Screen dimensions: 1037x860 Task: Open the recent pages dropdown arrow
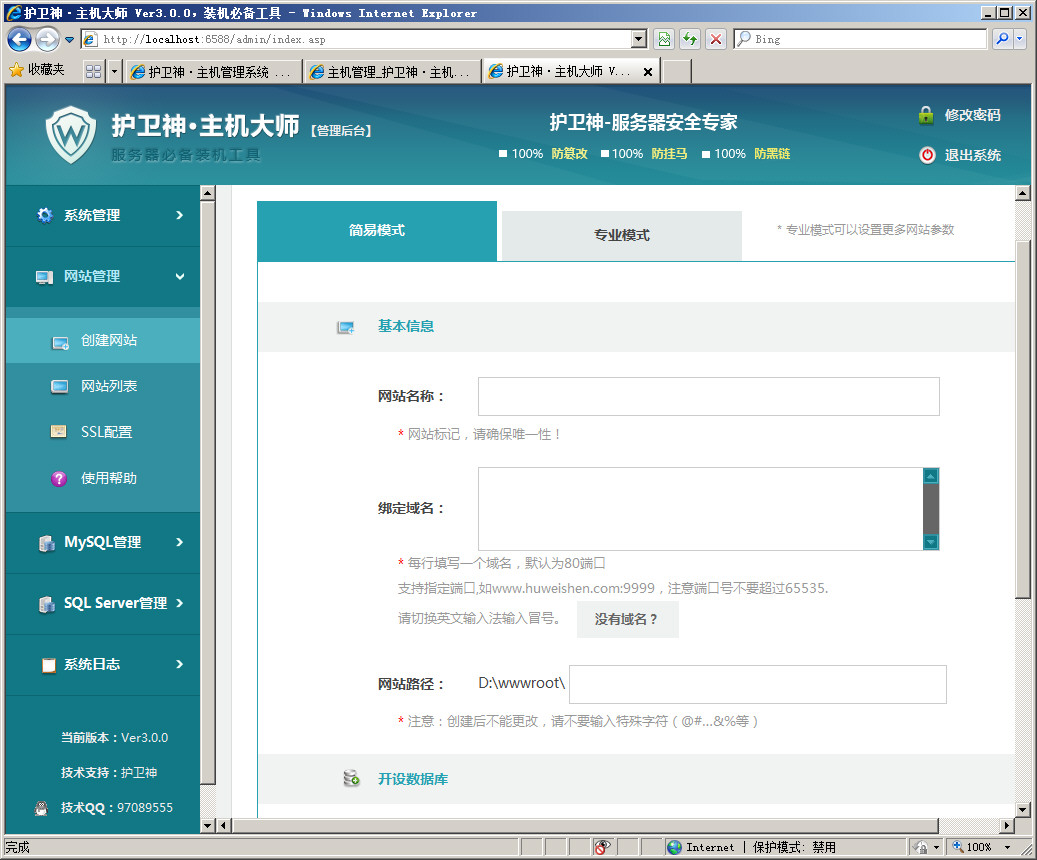point(69,40)
